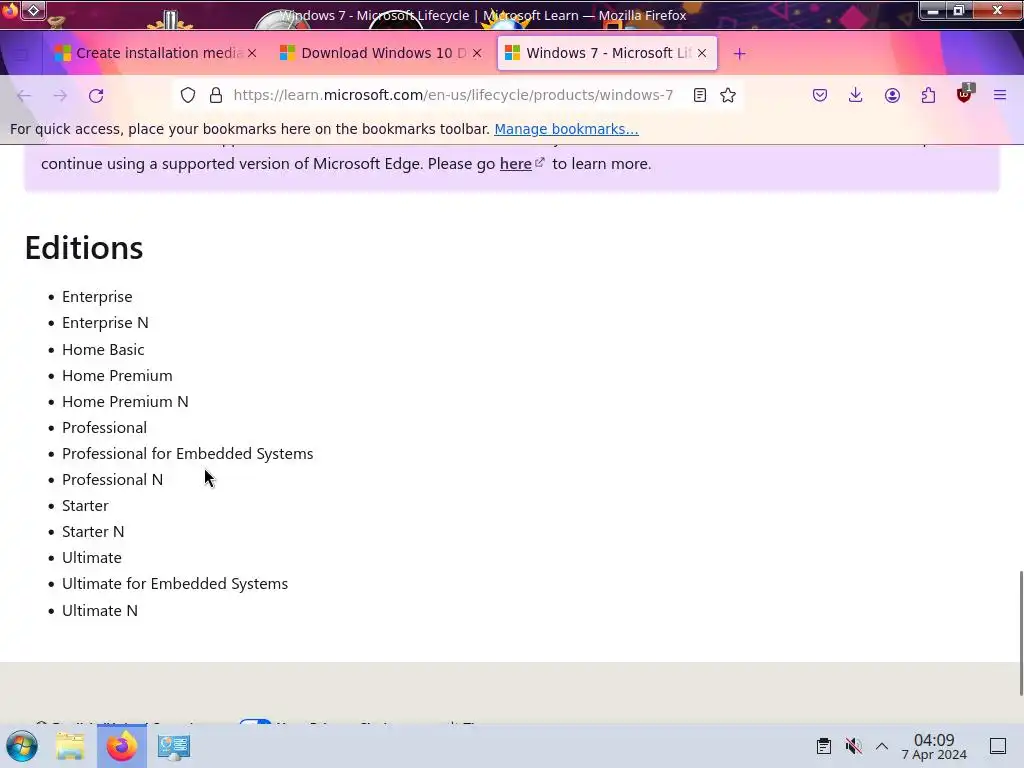Screen dimensions: 1024x768
Task: Click the 'Enterprise N' list entry
Action: click(105, 323)
